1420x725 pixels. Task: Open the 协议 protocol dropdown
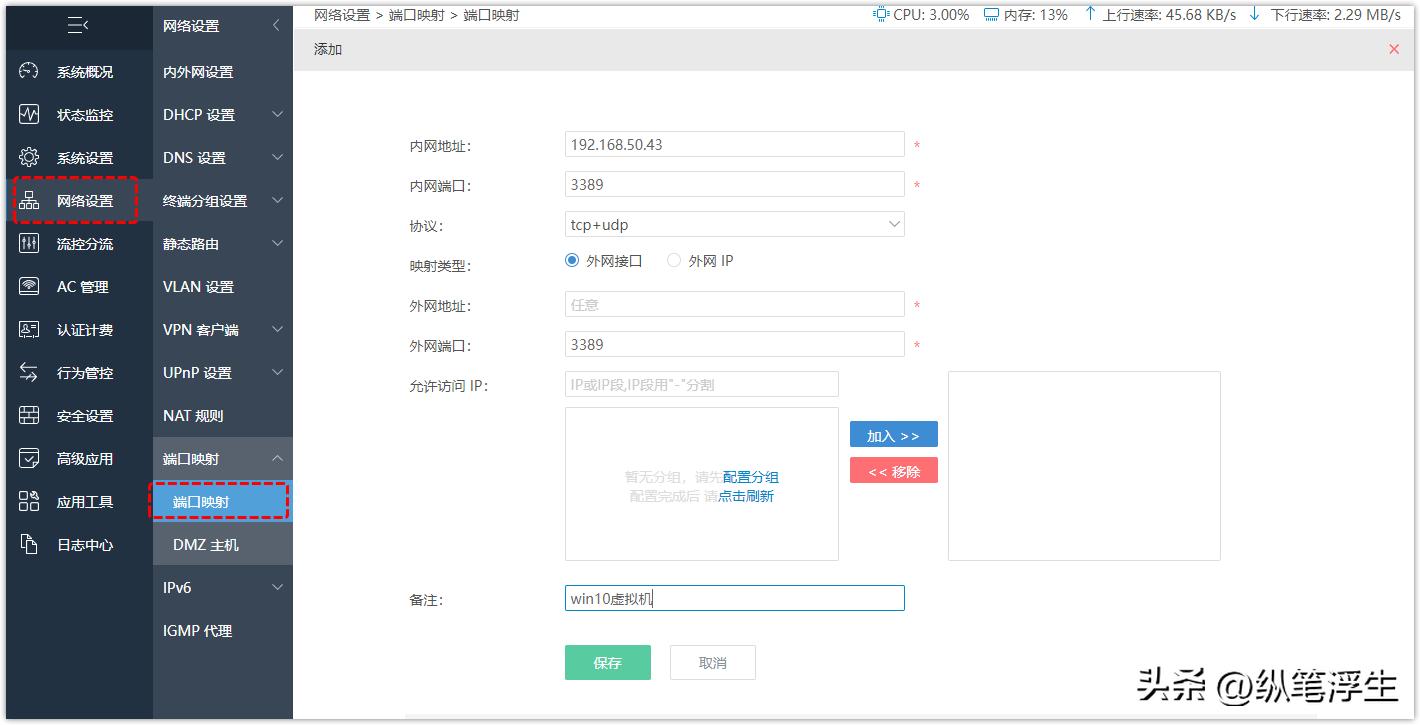coord(733,223)
